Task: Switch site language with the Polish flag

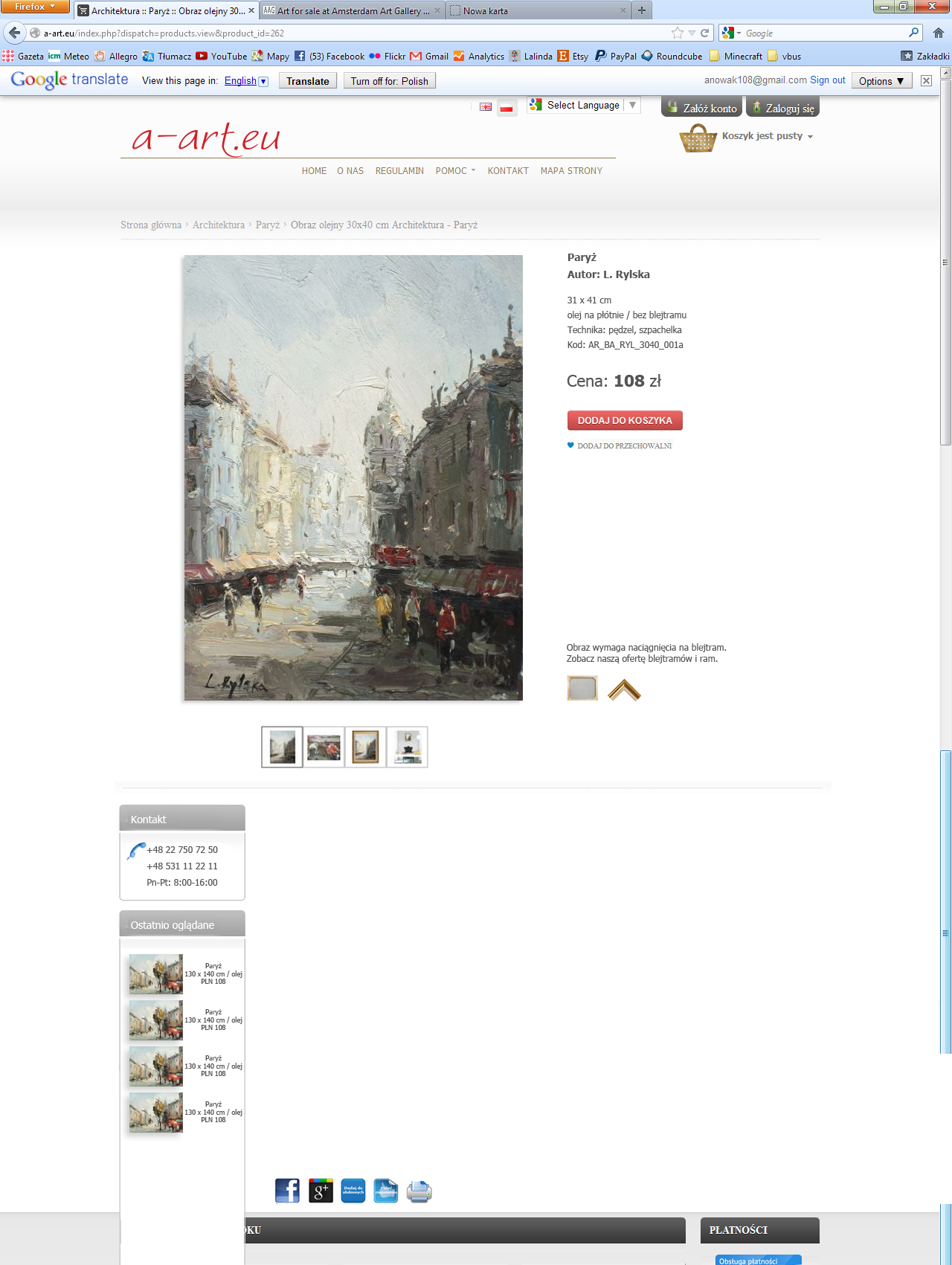Action: pyautogui.click(x=506, y=107)
